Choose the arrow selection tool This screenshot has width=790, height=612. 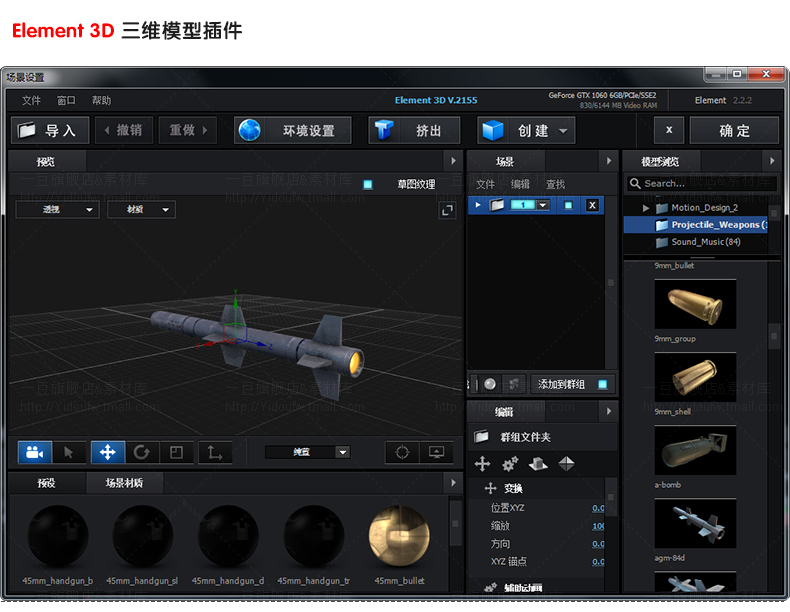click(68, 452)
